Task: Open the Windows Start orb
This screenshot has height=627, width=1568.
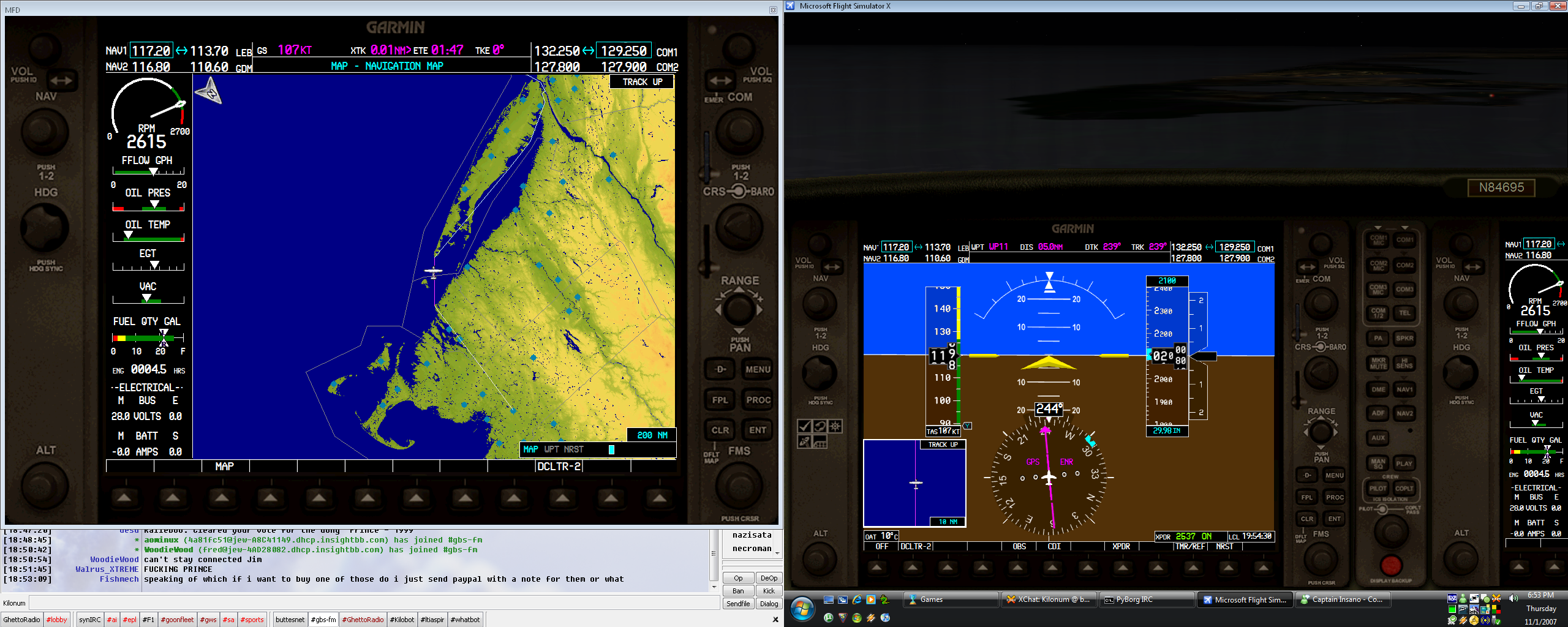Action: 802,609
